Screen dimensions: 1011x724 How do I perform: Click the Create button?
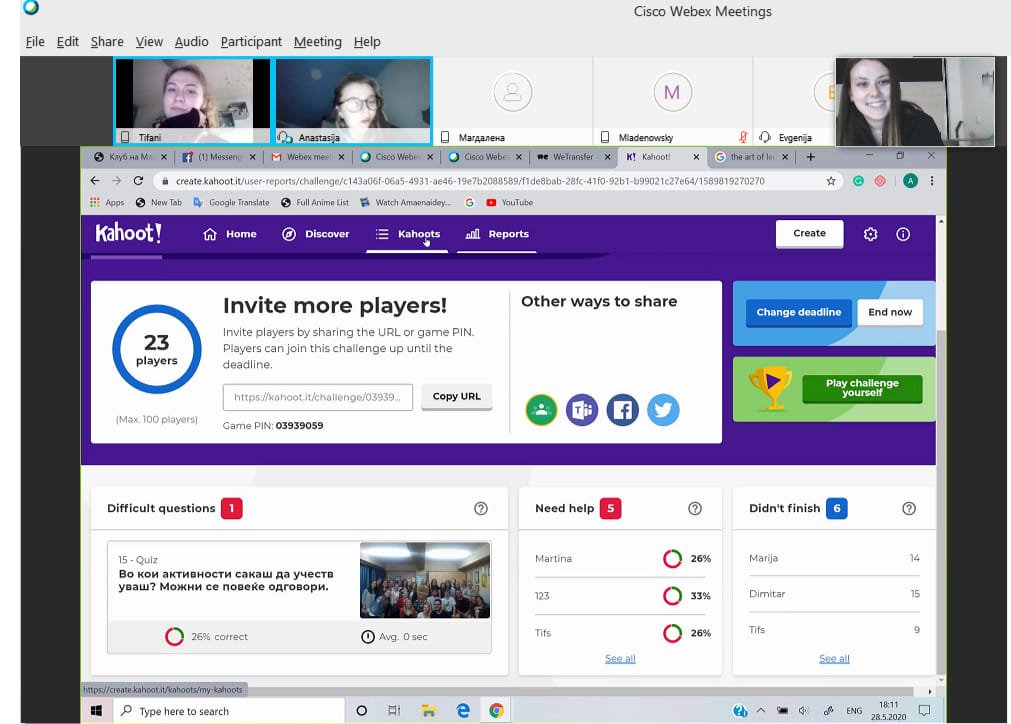[809, 233]
